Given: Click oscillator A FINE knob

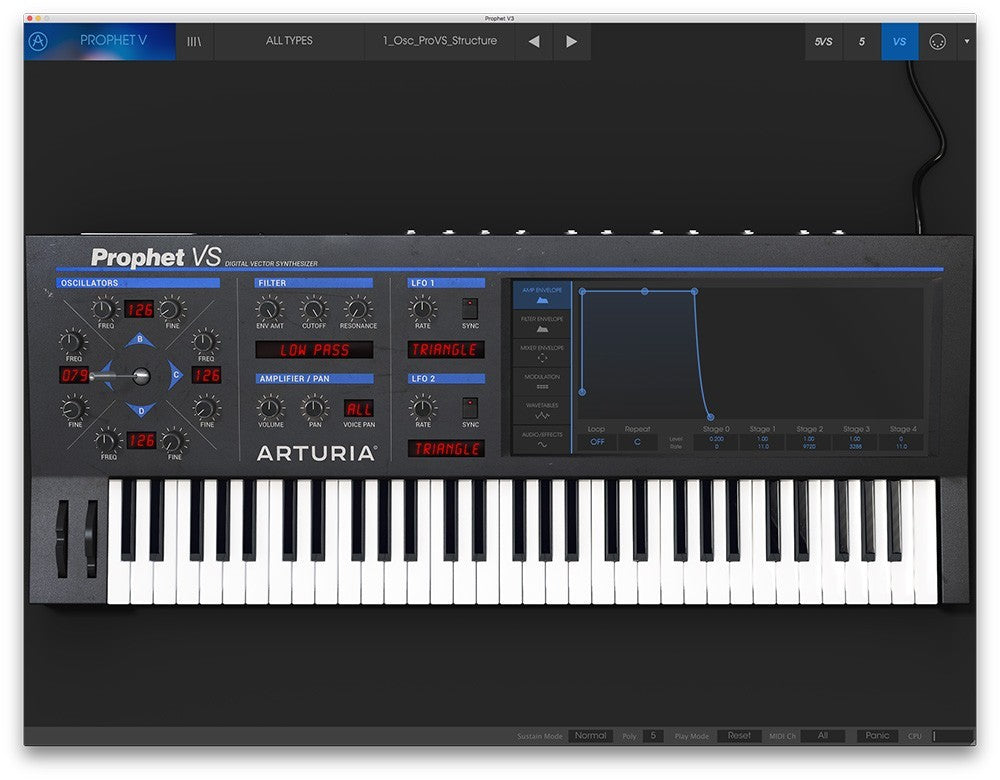Looking at the screenshot, I should [x=74, y=408].
